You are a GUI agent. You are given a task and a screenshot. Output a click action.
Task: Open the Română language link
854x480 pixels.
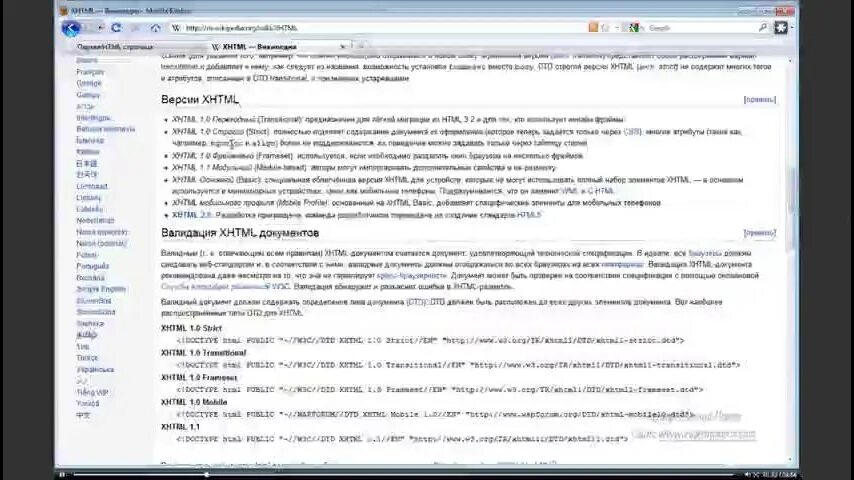point(90,278)
